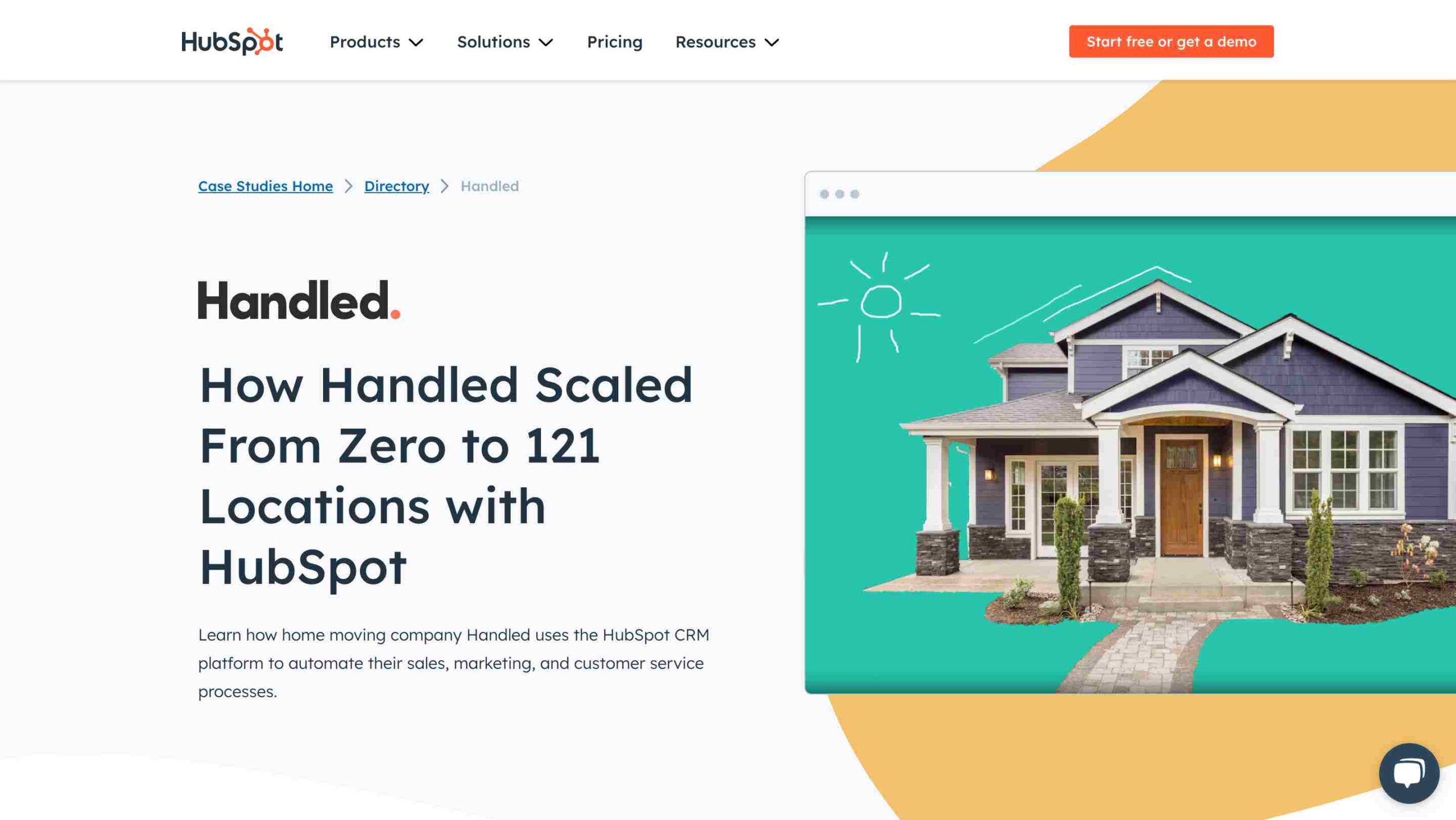Open the Solutions dropdown menu

(x=503, y=41)
